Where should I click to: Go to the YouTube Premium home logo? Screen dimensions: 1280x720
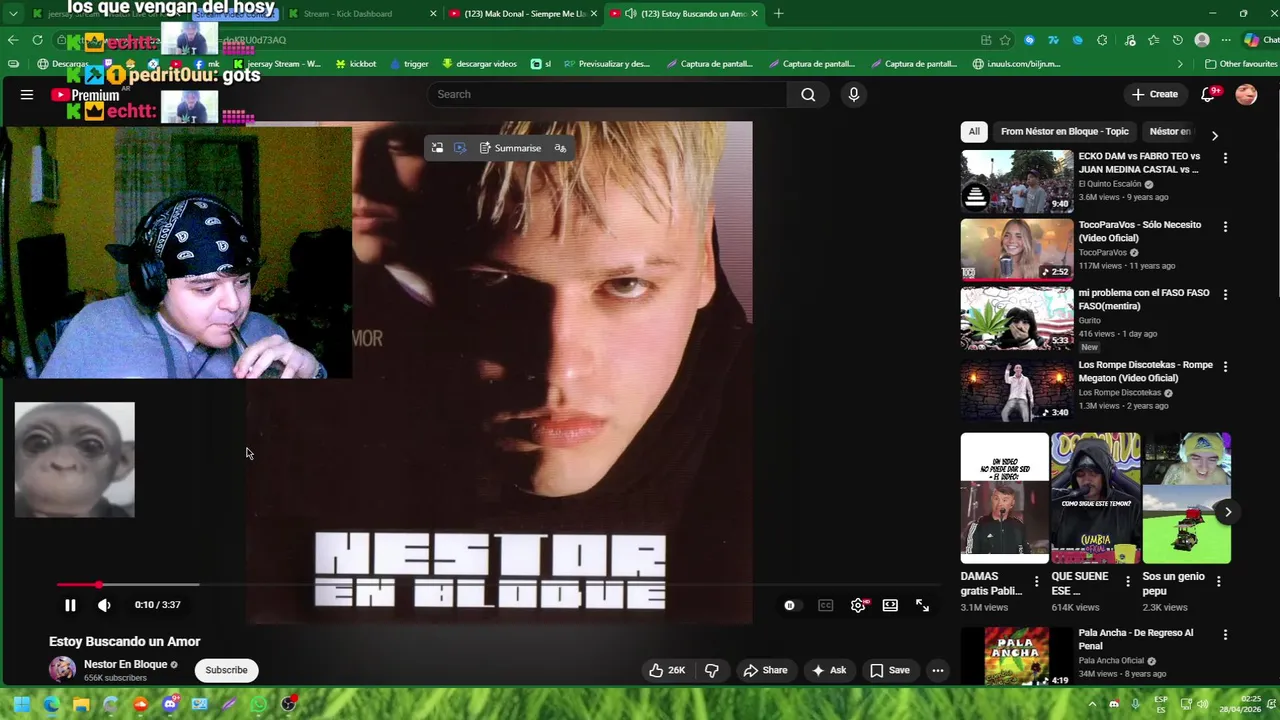click(x=85, y=95)
